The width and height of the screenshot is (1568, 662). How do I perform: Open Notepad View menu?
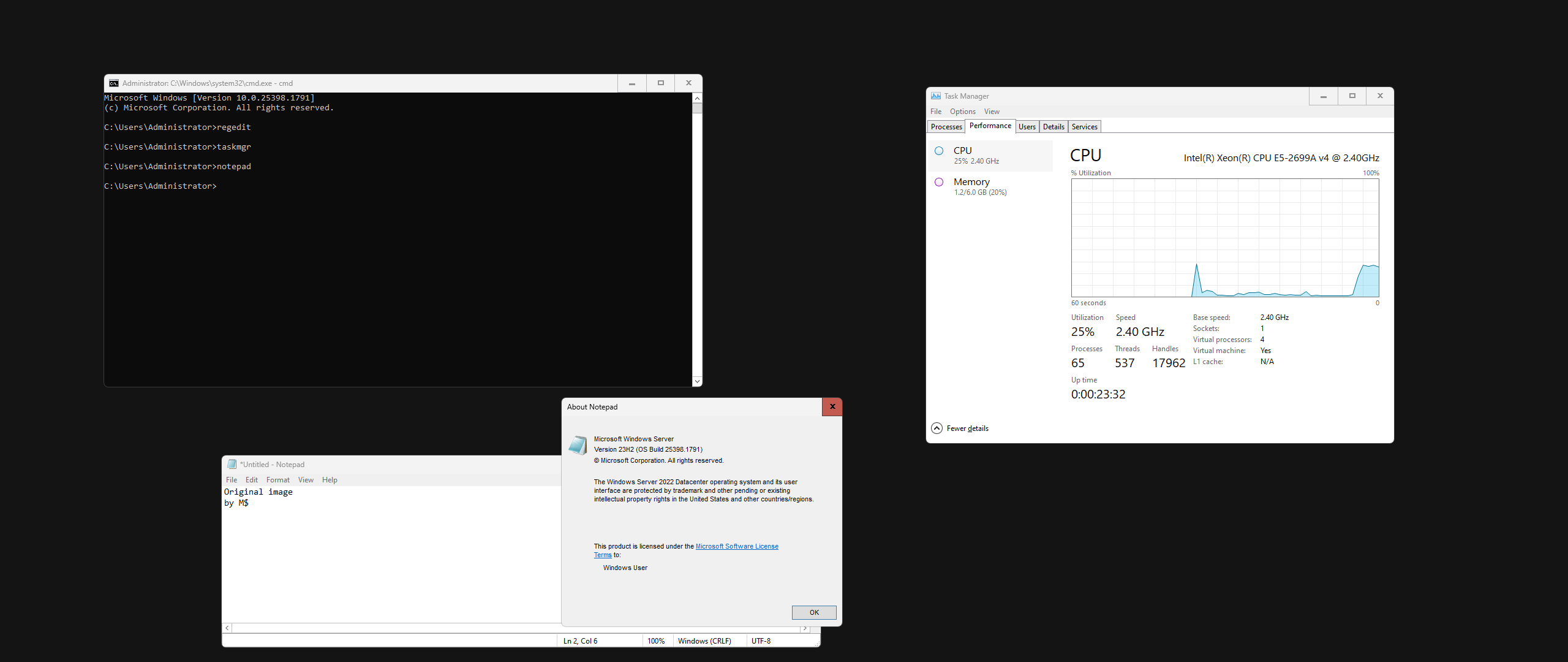[x=306, y=480]
